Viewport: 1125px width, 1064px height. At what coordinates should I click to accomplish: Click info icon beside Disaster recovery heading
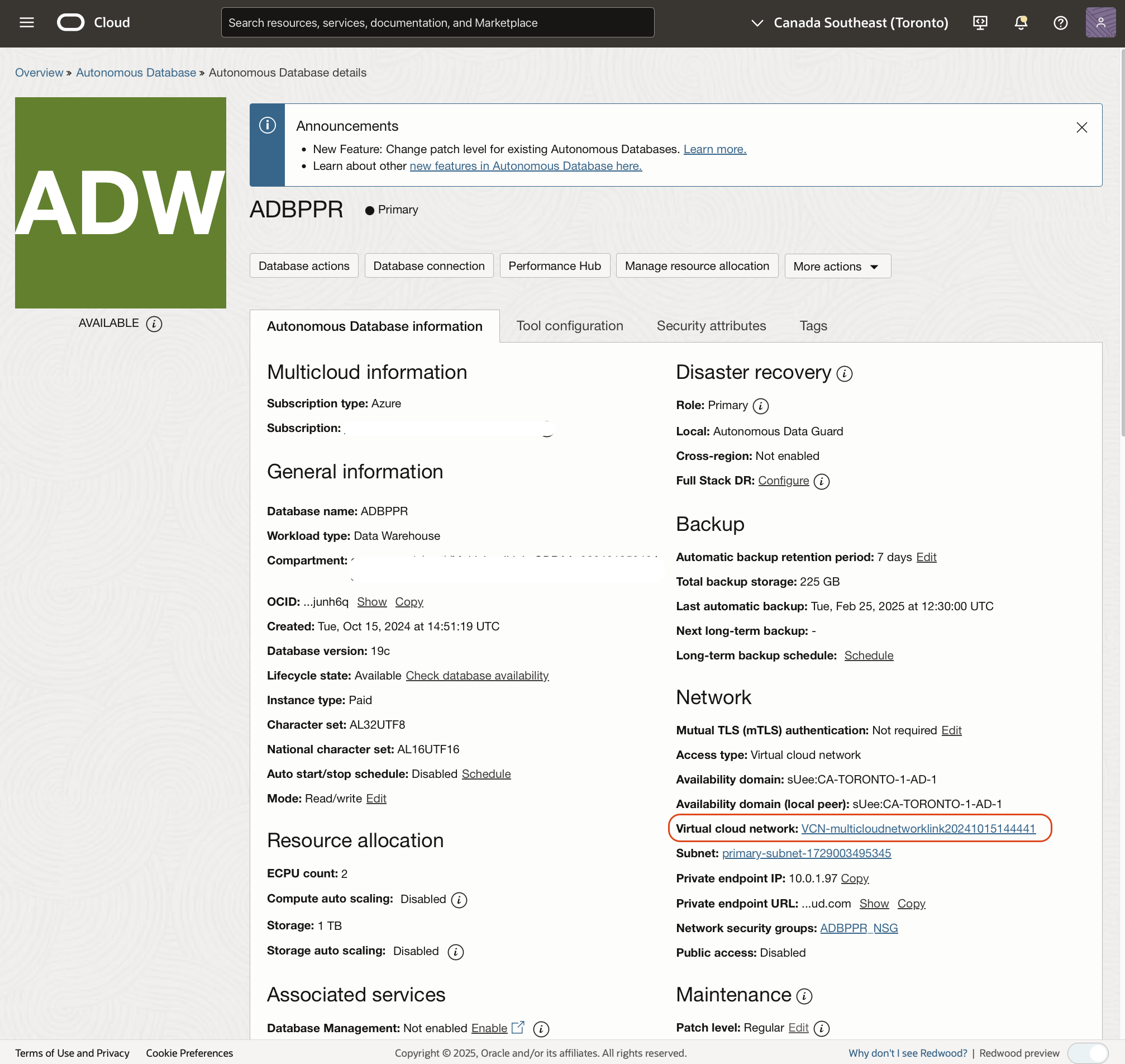pyautogui.click(x=845, y=374)
